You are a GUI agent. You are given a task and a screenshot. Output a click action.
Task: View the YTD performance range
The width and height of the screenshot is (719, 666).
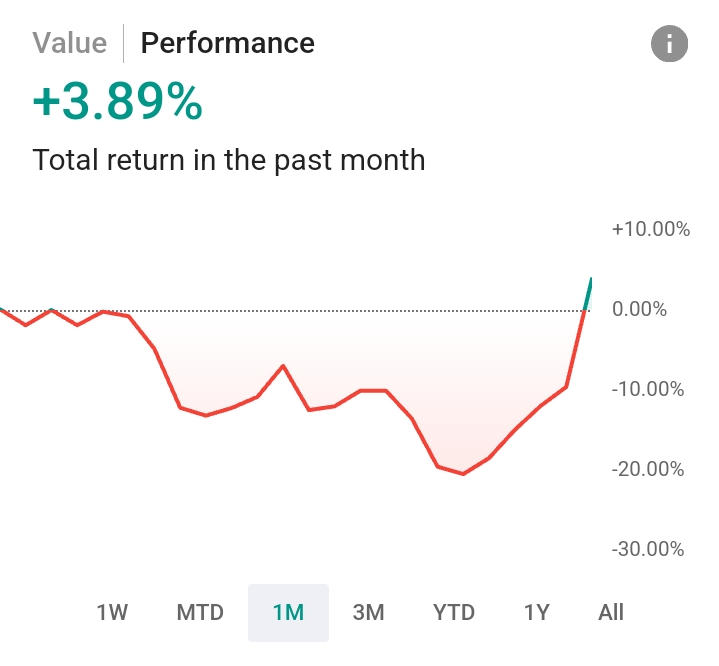tap(453, 612)
